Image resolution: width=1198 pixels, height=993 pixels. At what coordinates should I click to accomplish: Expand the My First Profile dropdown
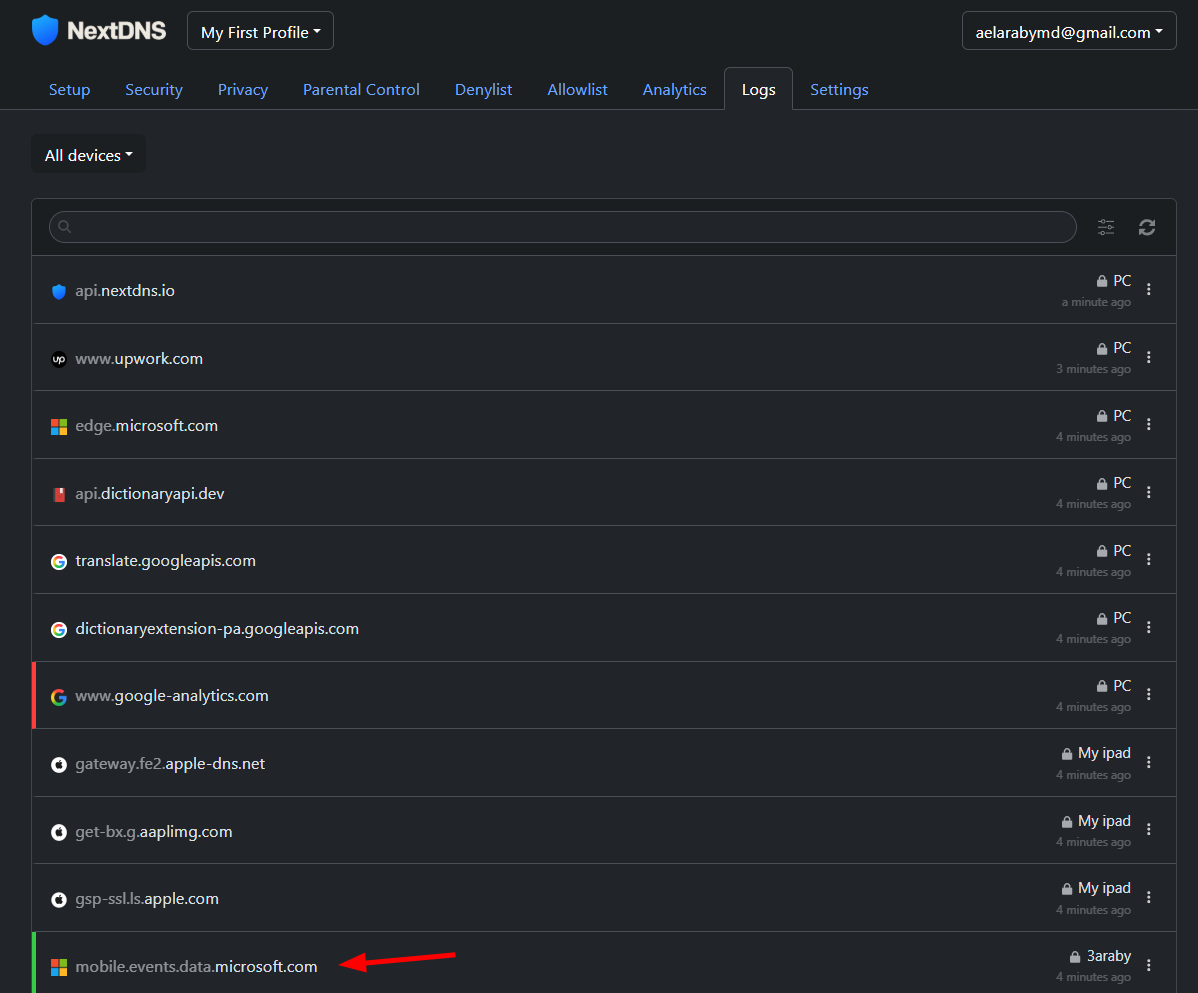[x=260, y=32]
